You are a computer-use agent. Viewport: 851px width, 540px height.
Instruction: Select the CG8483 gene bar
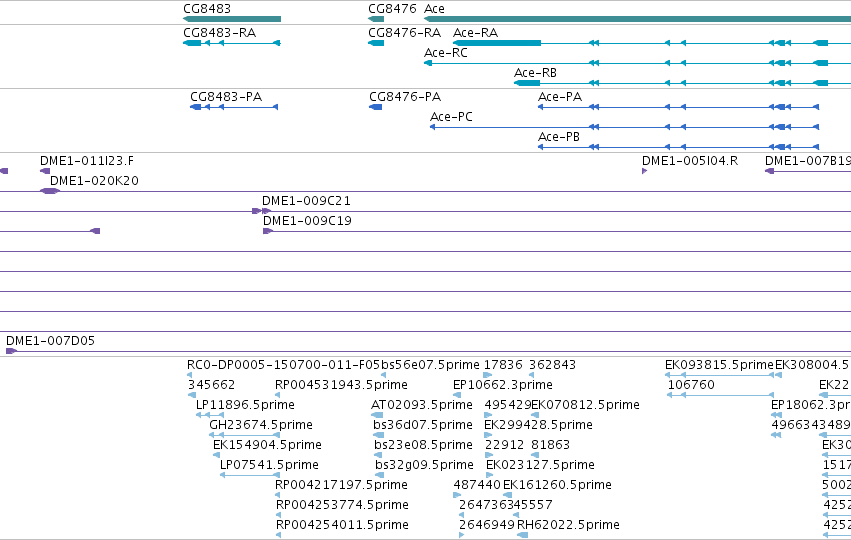point(232,19)
